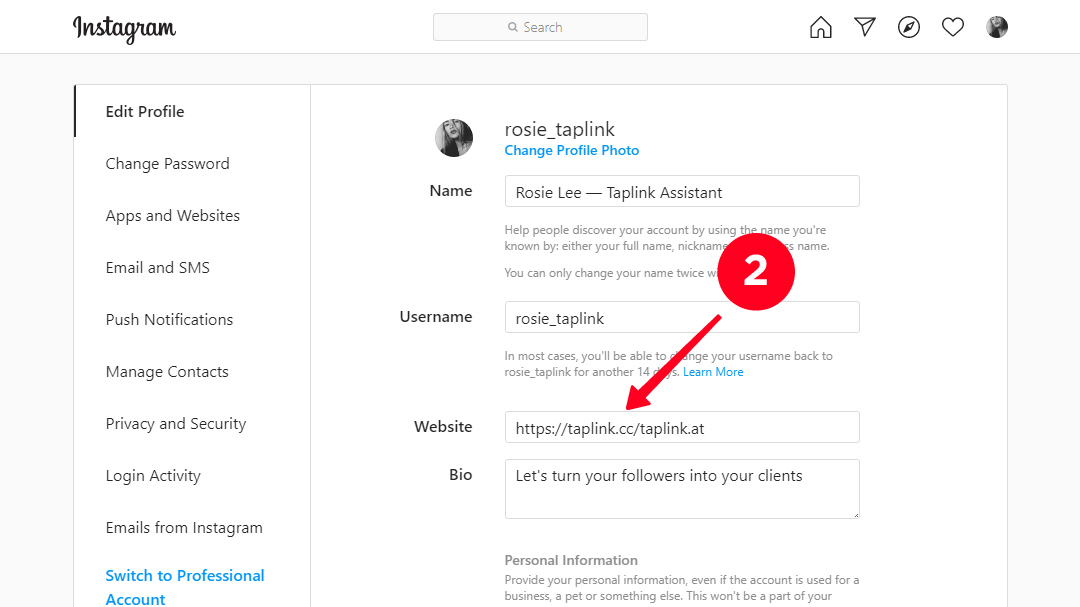This screenshot has width=1080, height=607.
Task: Open profile avatar in top navigation
Action: (x=997, y=28)
